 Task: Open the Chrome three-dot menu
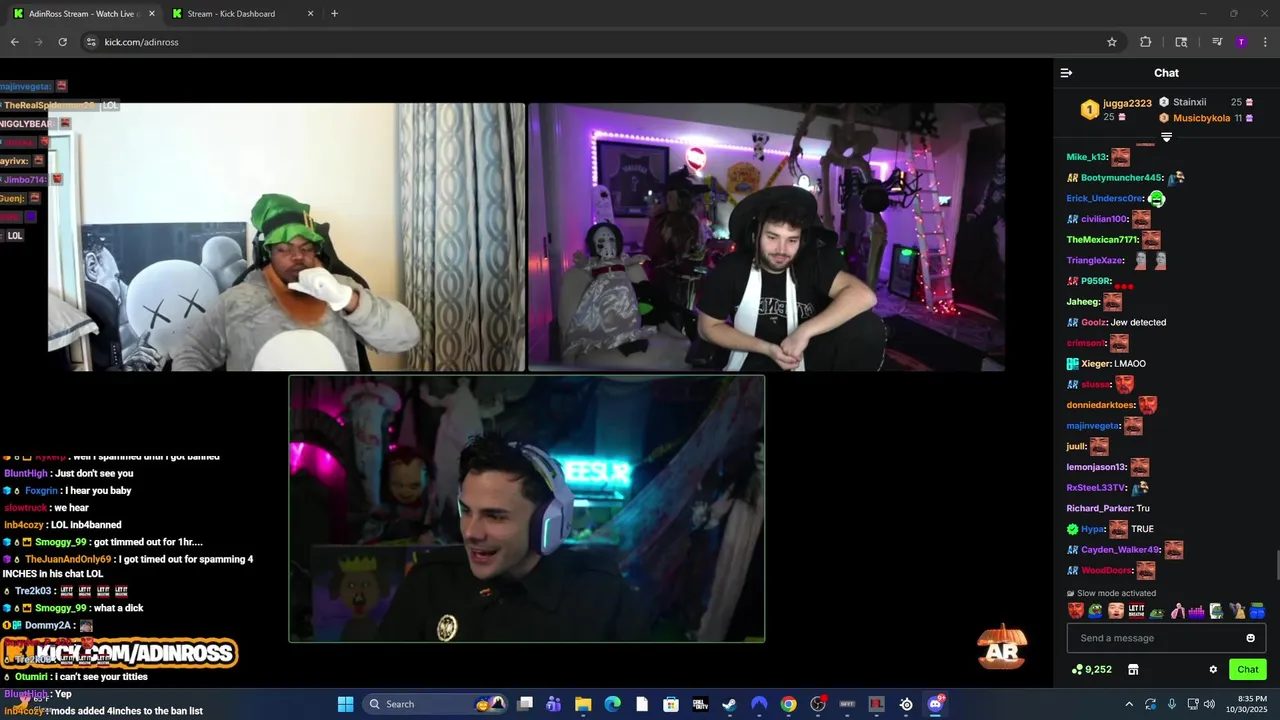[1265, 42]
